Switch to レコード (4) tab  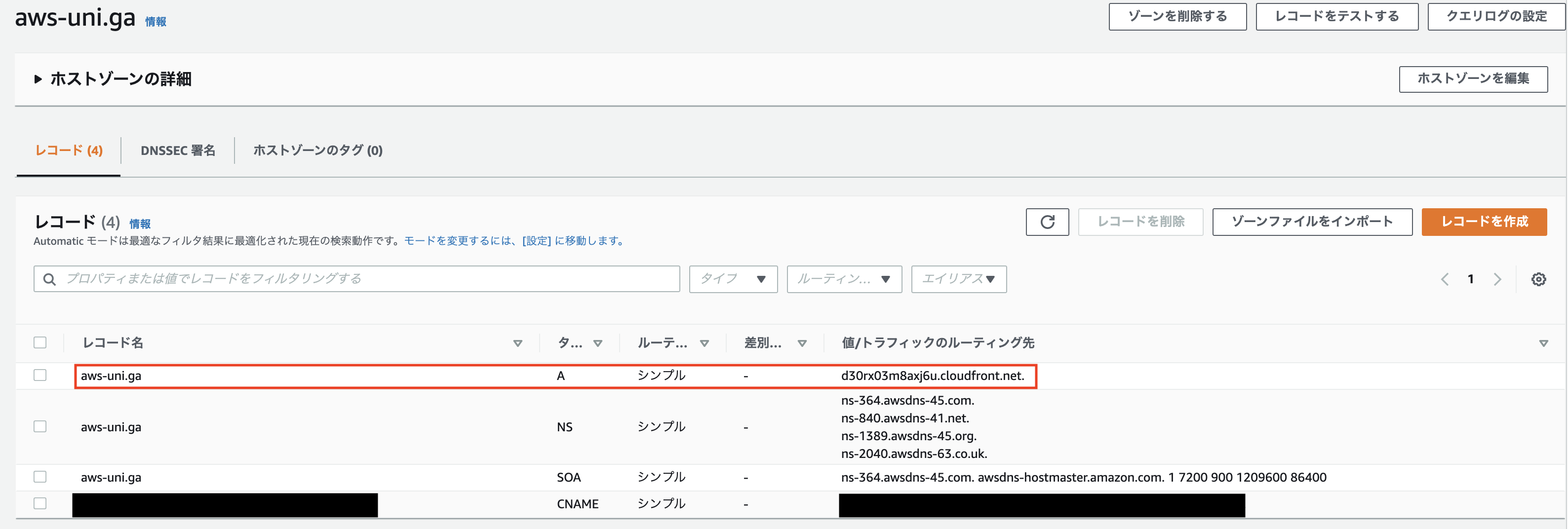tap(69, 151)
